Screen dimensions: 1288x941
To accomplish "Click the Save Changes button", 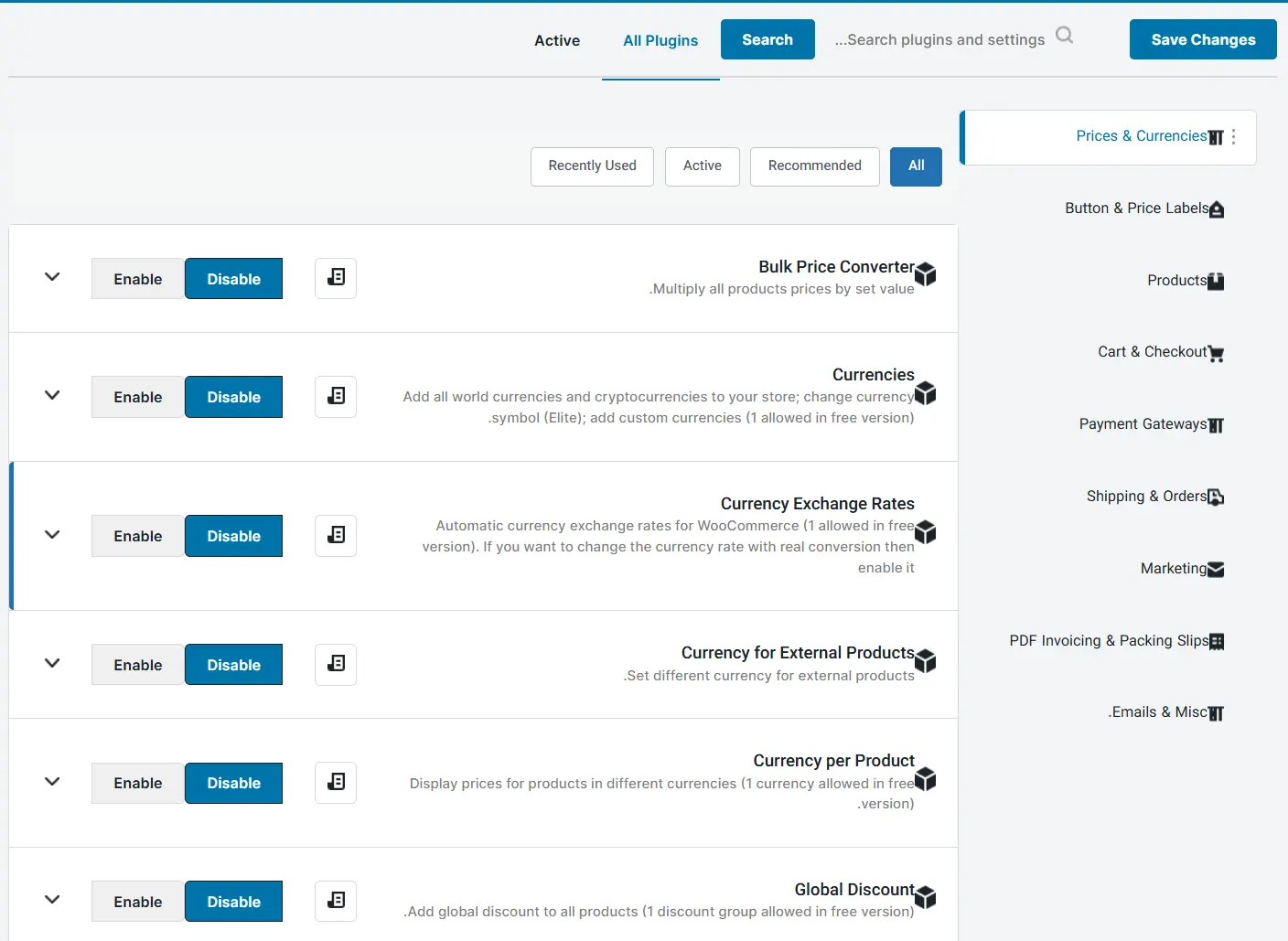I will tap(1203, 39).
